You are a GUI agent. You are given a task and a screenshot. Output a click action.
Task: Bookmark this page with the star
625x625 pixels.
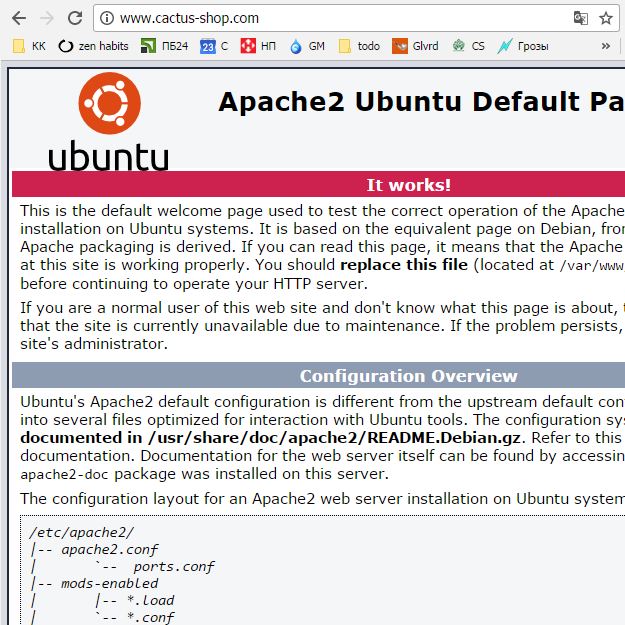[x=606, y=18]
